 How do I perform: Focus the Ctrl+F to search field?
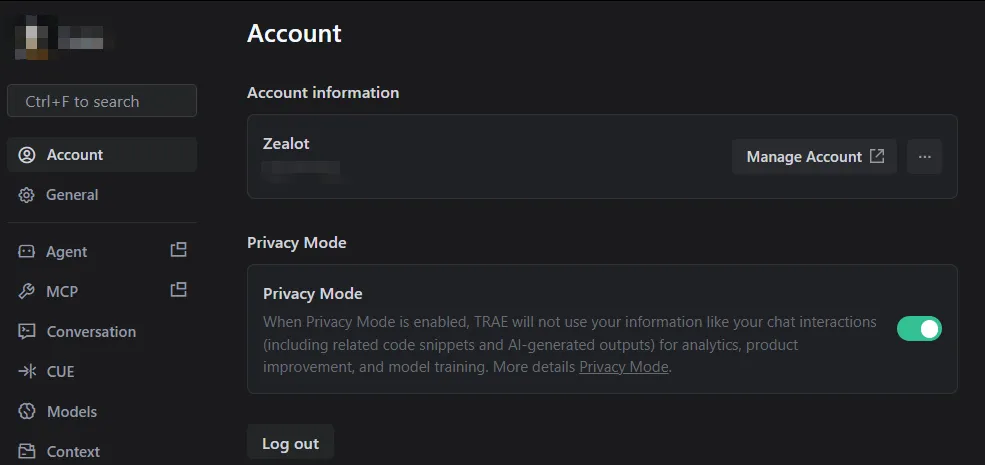pyautogui.click(x=102, y=101)
